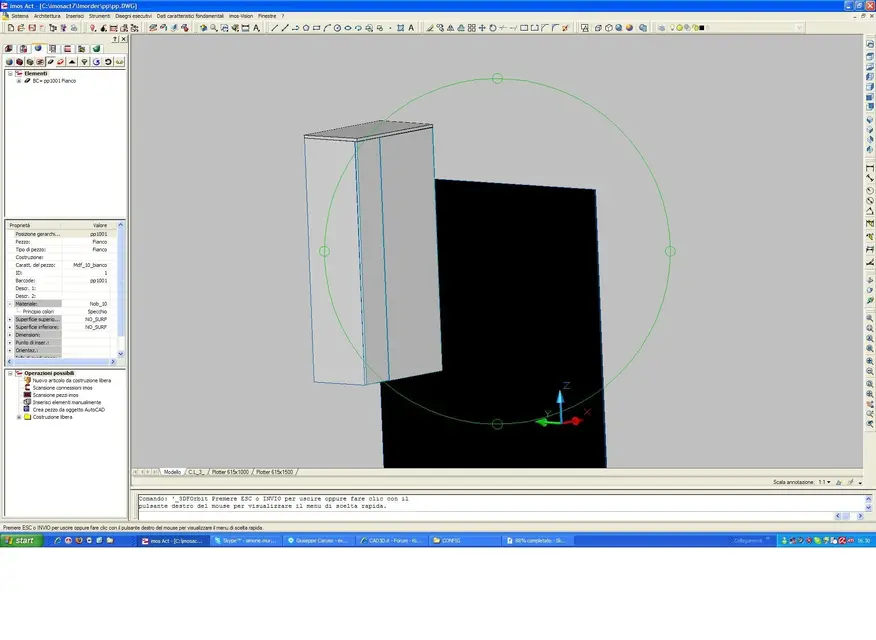Collapse the Materiale property group
Image resolution: width=876 pixels, height=640 pixels.
coord(10,303)
